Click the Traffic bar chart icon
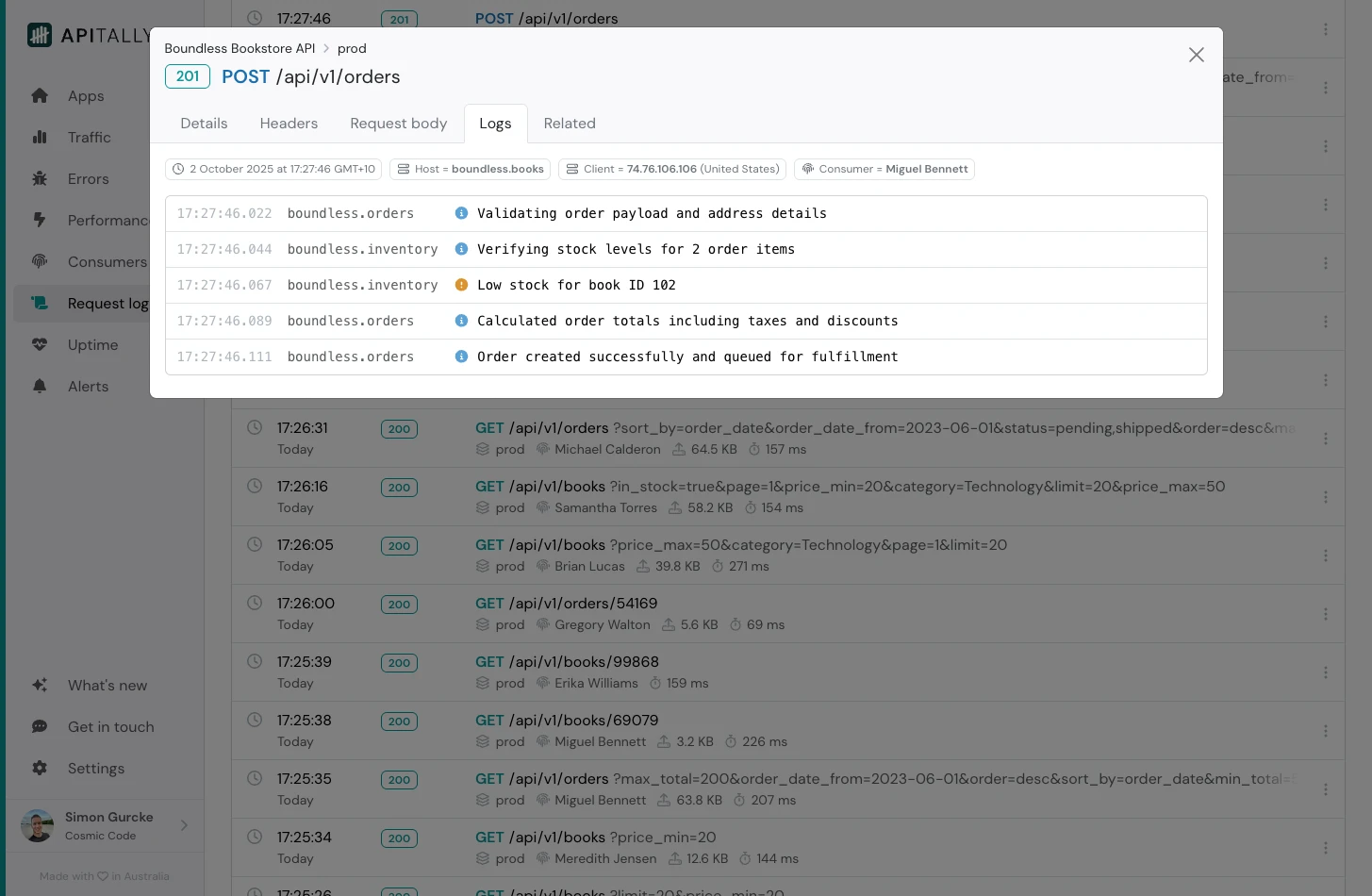The width and height of the screenshot is (1372, 896). 40,137
